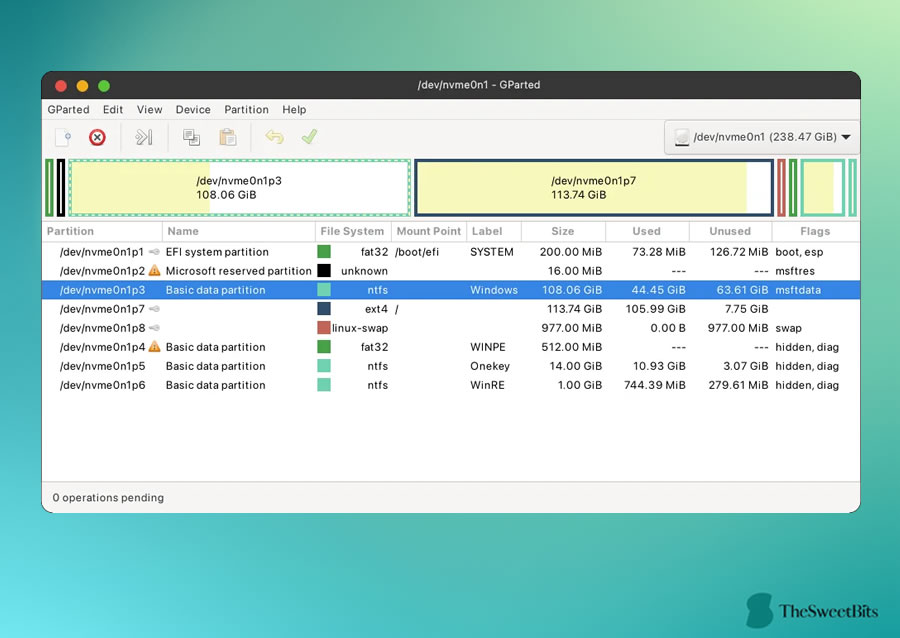The height and width of the screenshot is (638, 900).
Task: Click the Resize/Move partition toolbar icon
Action: [x=143, y=137]
